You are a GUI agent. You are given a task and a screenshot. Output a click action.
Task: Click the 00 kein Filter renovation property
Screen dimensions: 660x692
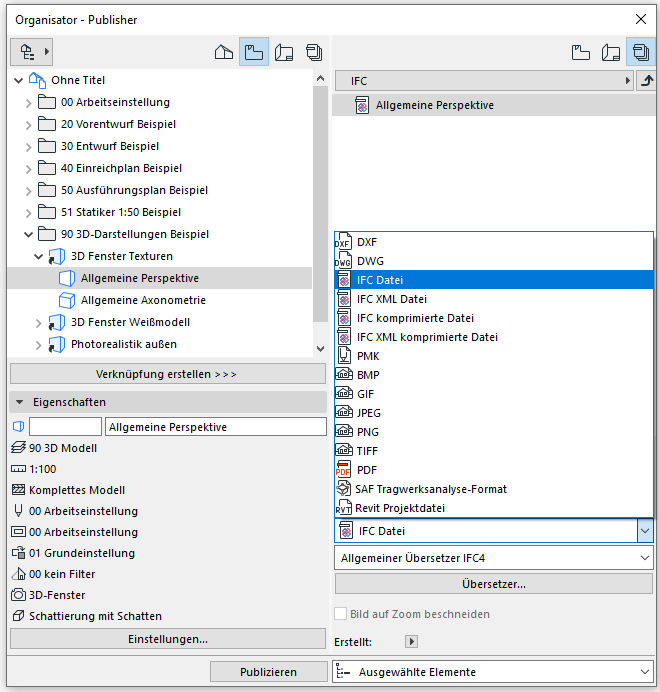[53, 574]
